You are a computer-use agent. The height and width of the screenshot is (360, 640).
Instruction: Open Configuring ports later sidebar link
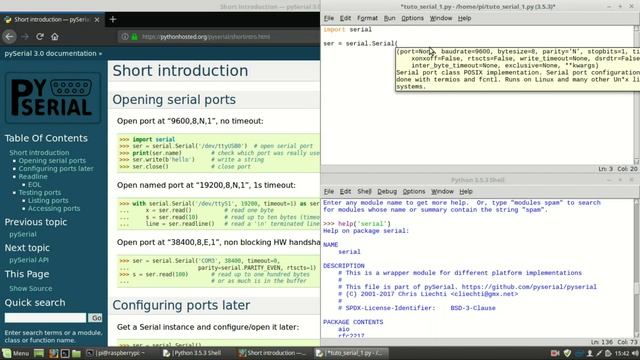[x=56, y=169]
